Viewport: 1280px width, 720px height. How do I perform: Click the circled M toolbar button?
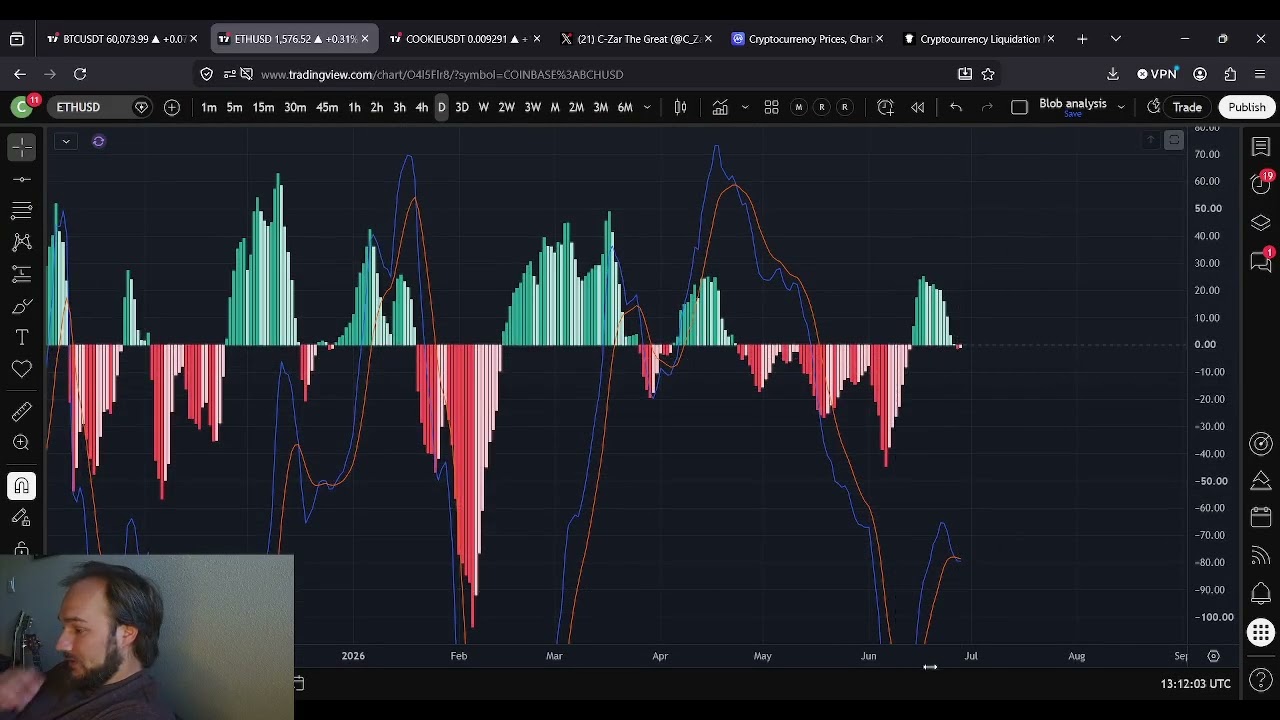click(x=798, y=107)
